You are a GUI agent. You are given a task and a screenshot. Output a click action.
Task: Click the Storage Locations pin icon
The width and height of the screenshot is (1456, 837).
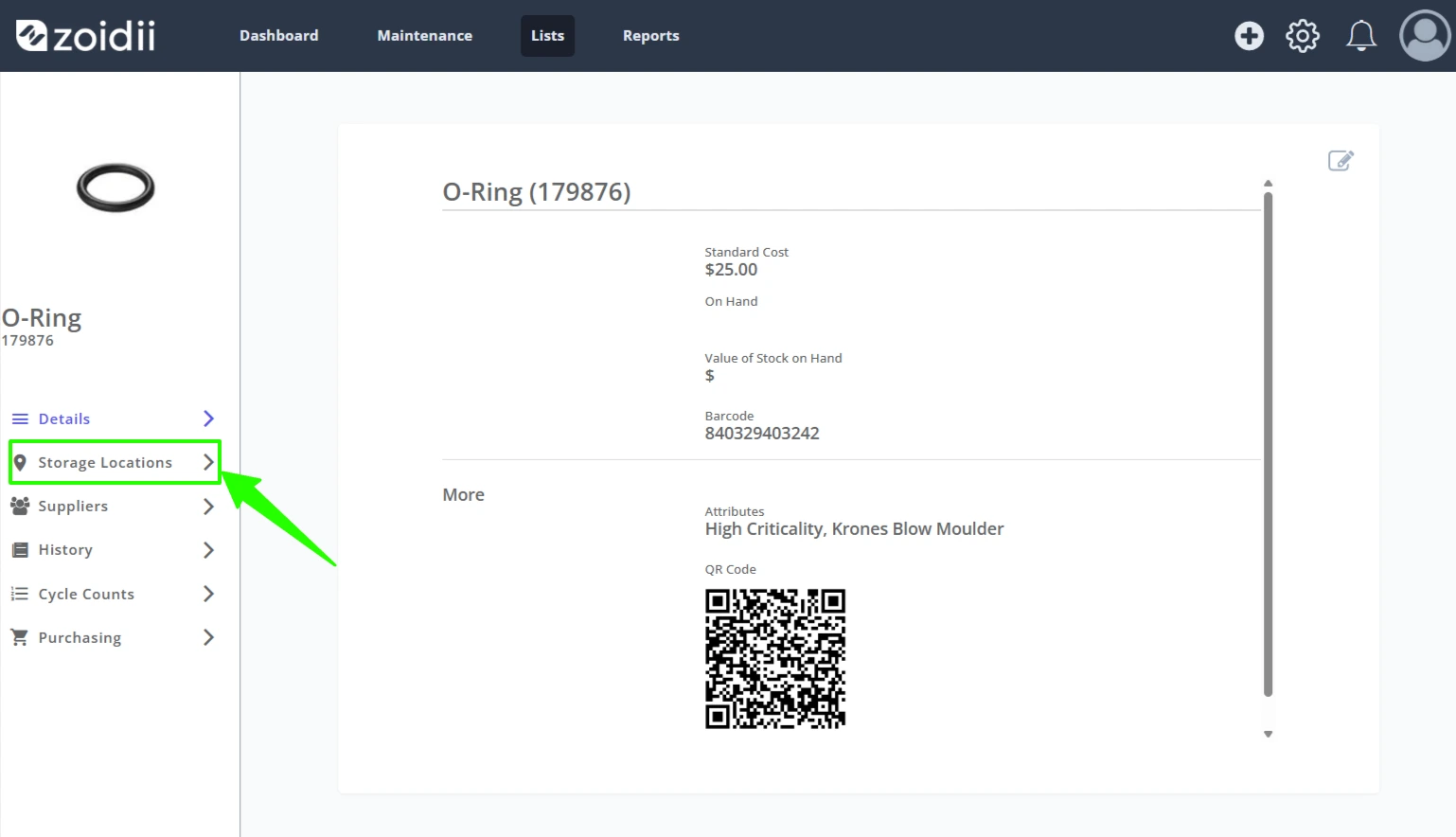tap(20, 462)
